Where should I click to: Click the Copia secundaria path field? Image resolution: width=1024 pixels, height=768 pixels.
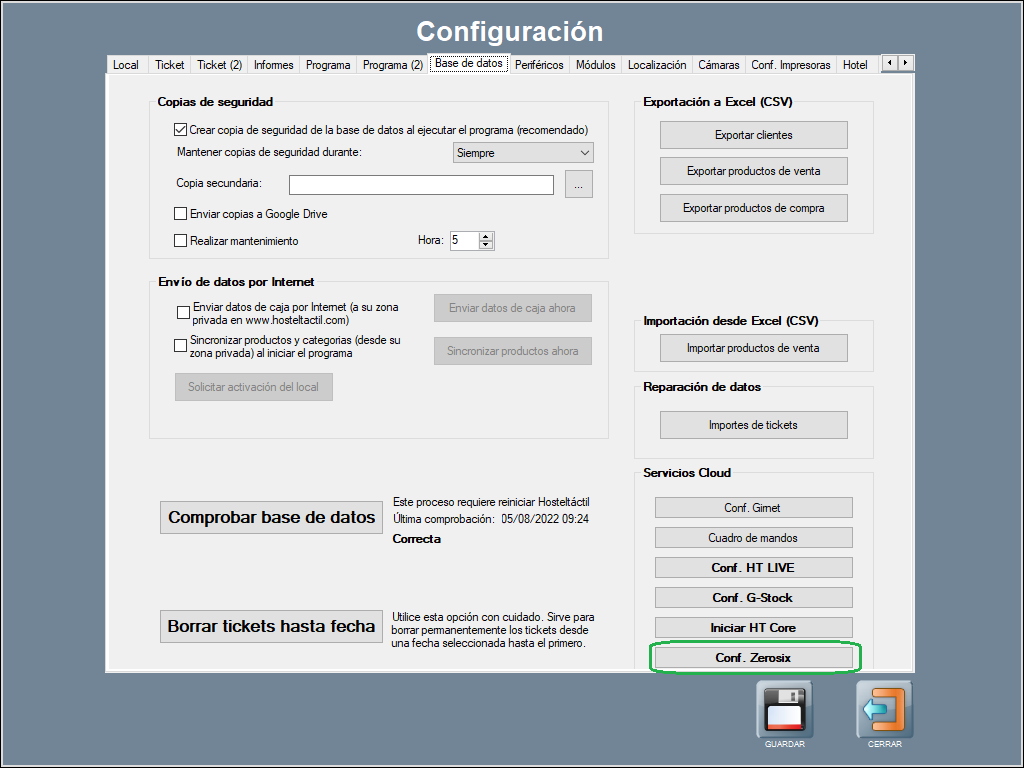point(421,185)
